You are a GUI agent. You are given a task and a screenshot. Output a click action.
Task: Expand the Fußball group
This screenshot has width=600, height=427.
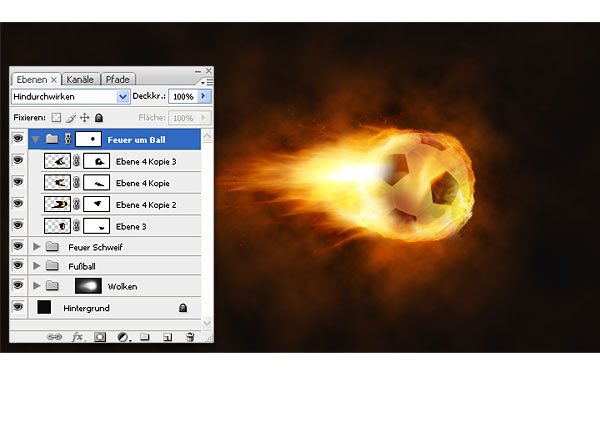click(37, 266)
